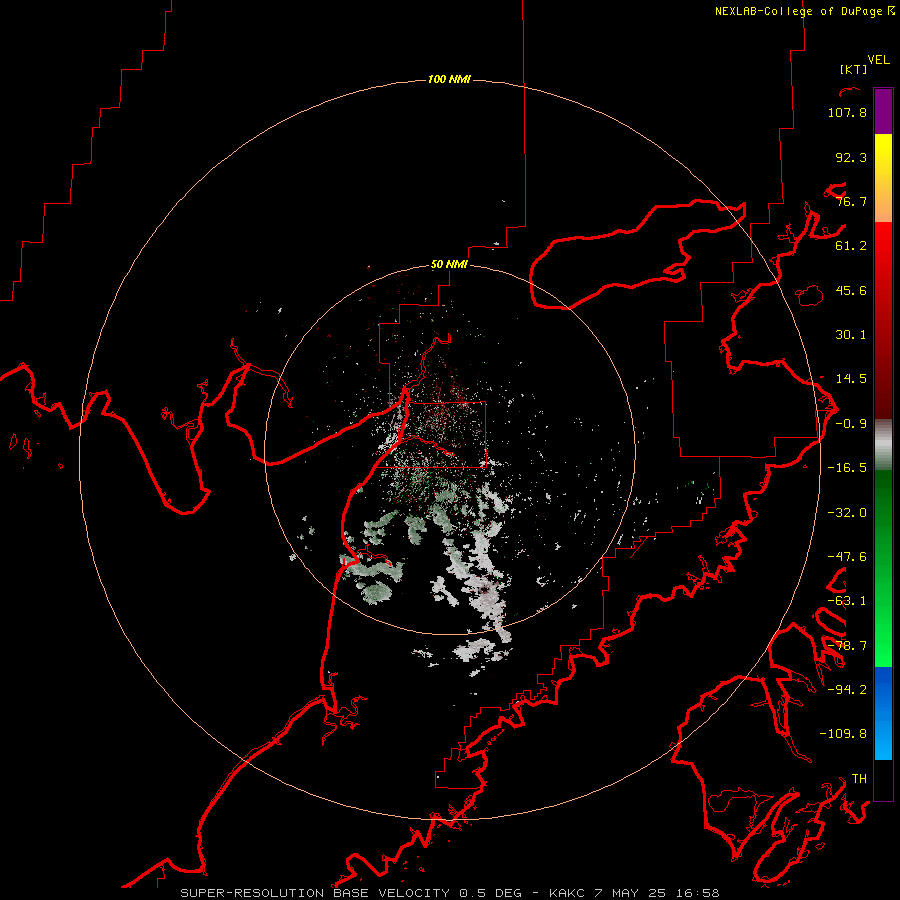The width and height of the screenshot is (900, 900).
Task: Click the -109.8 velocity legend value
Action: 843,734
